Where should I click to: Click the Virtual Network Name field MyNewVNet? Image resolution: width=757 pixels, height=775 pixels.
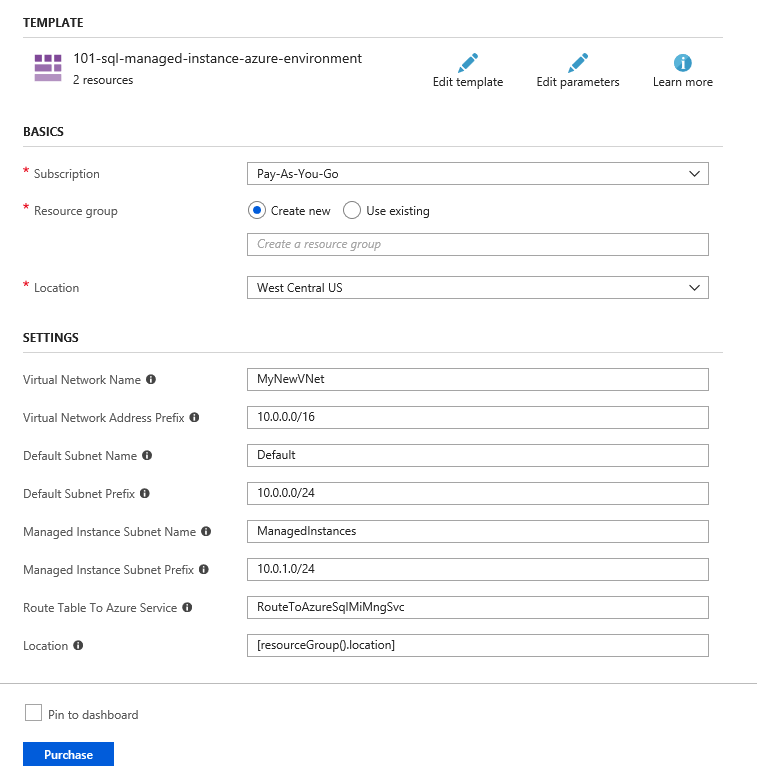click(x=478, y=380)
